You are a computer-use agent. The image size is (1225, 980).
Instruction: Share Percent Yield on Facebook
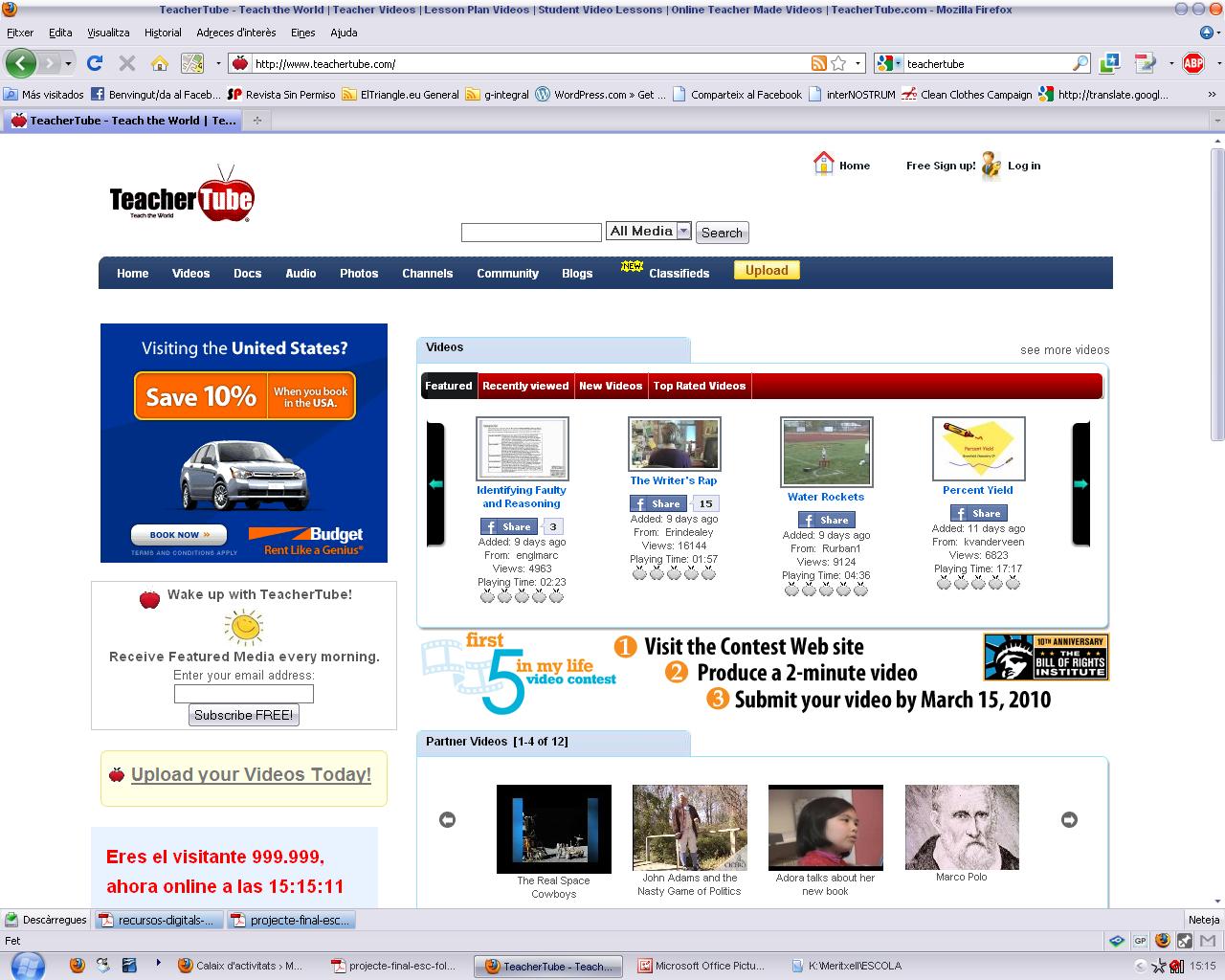point(978,513)
